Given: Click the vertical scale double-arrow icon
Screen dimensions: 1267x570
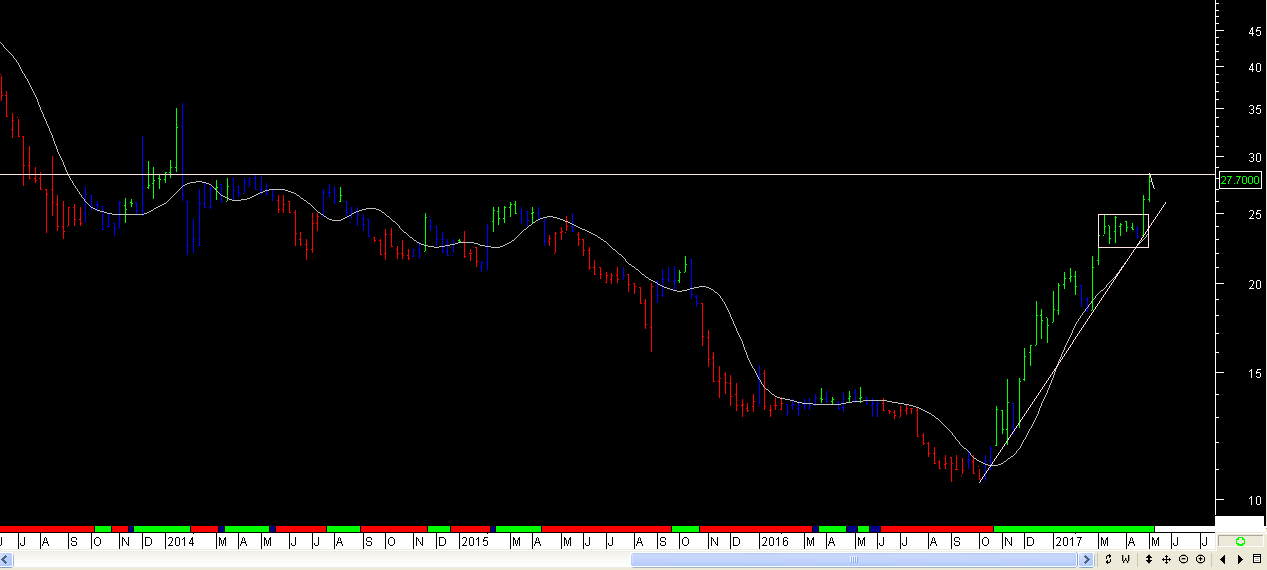Looking at the screenshot, I should [1149, 559].
